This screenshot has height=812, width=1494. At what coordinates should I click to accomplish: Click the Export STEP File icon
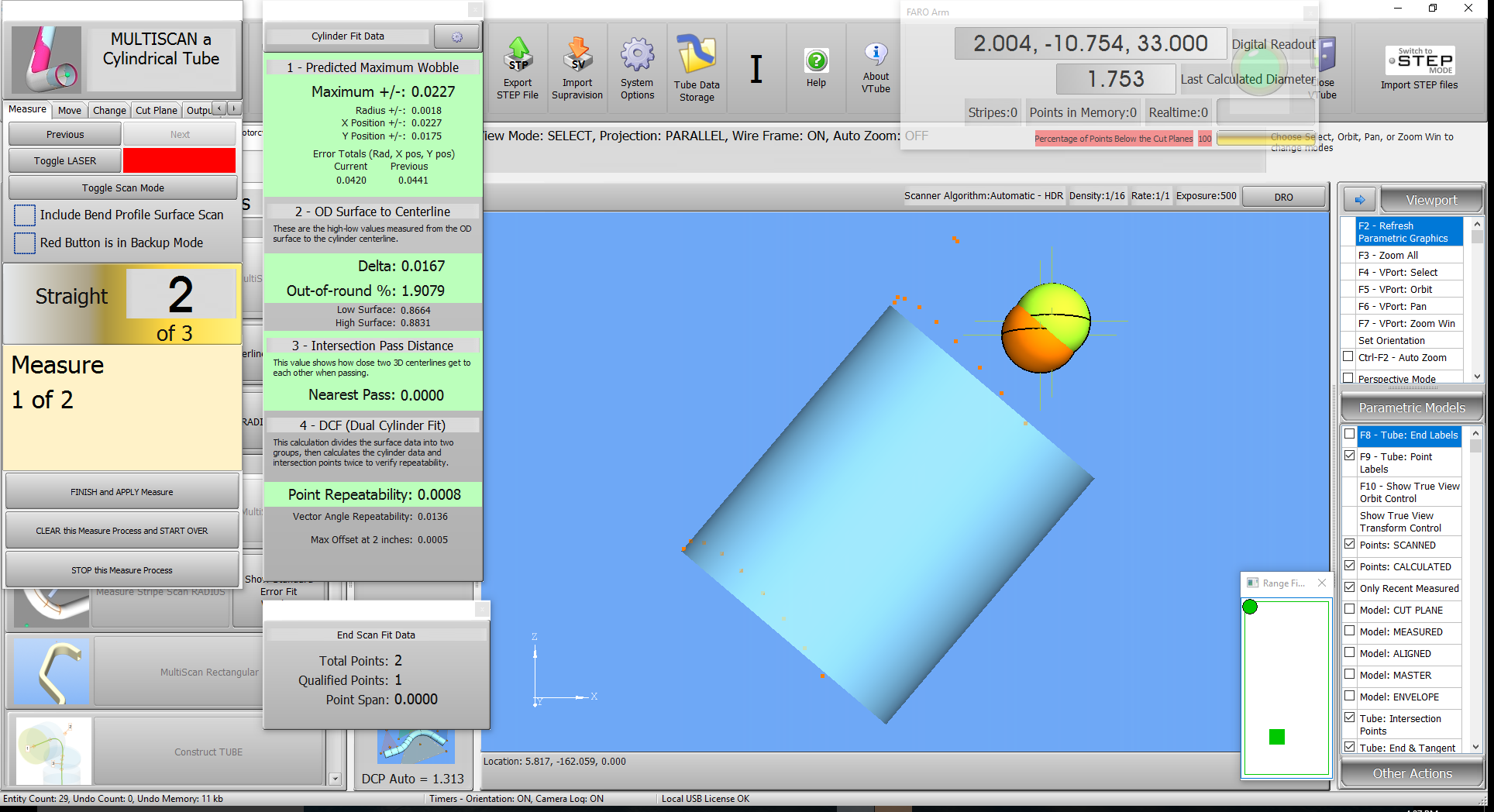pos(518,68)
